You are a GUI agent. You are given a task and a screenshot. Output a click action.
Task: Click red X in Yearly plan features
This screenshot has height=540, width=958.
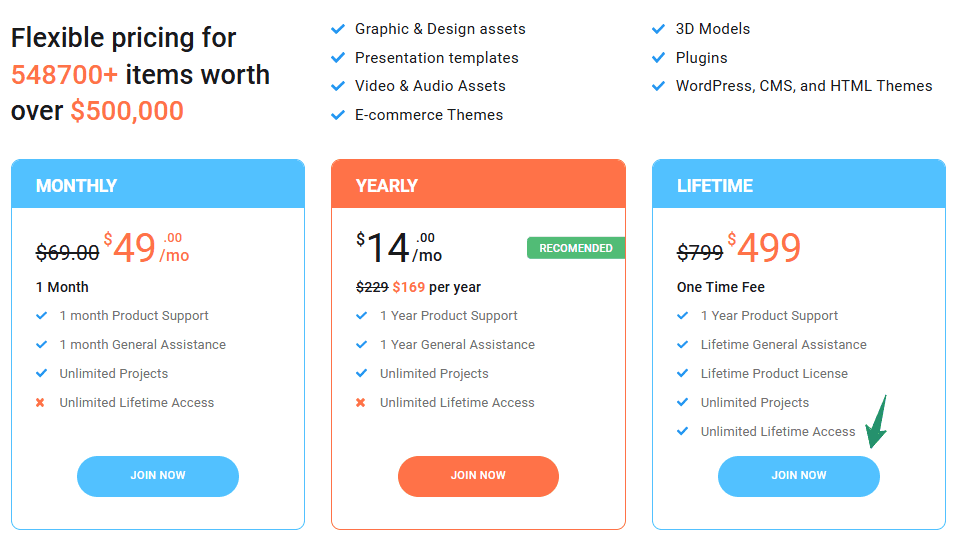[x=361, y=403]
